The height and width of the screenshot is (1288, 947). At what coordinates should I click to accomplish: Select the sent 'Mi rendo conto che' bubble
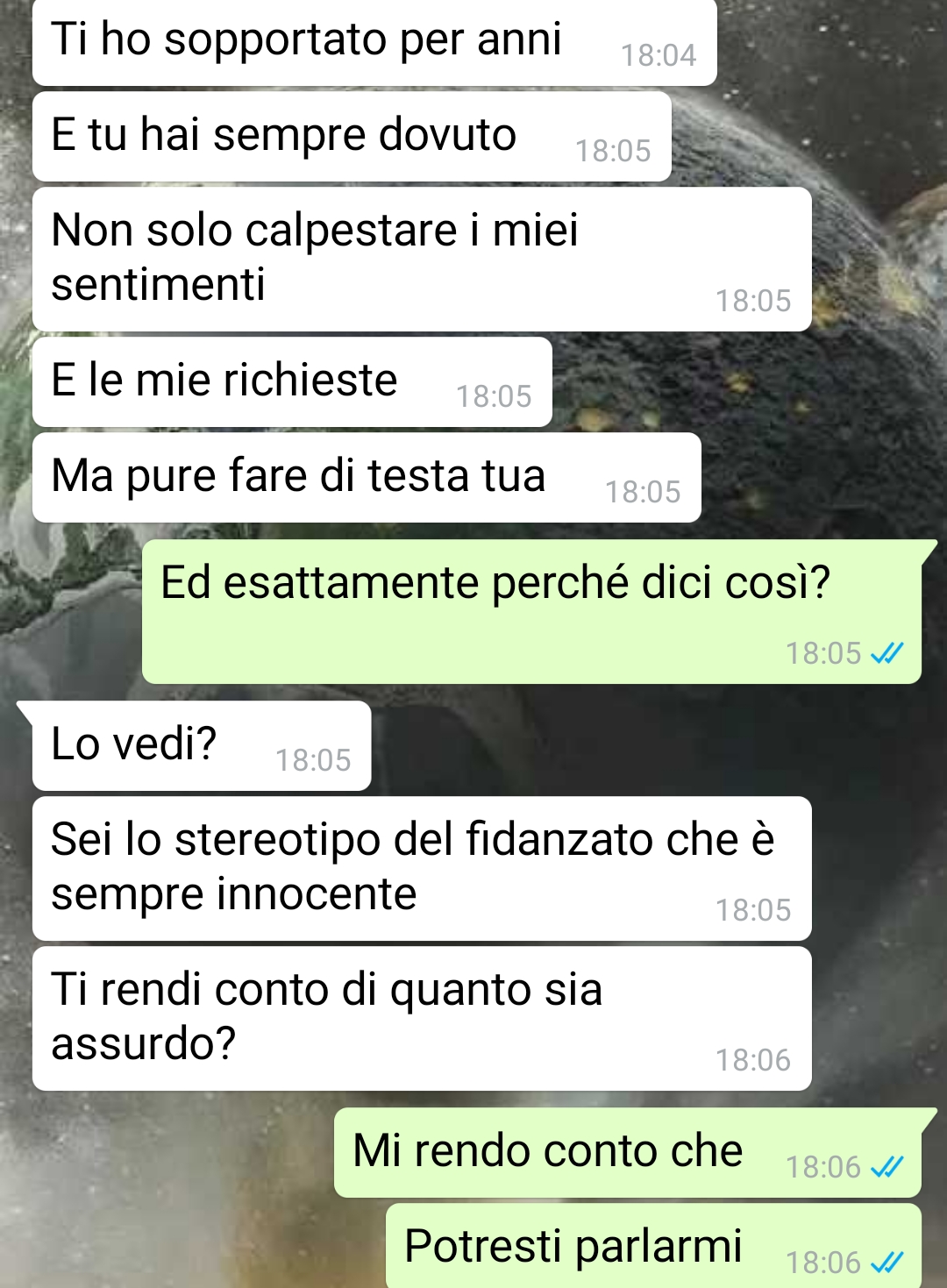tap(628, 1153)
